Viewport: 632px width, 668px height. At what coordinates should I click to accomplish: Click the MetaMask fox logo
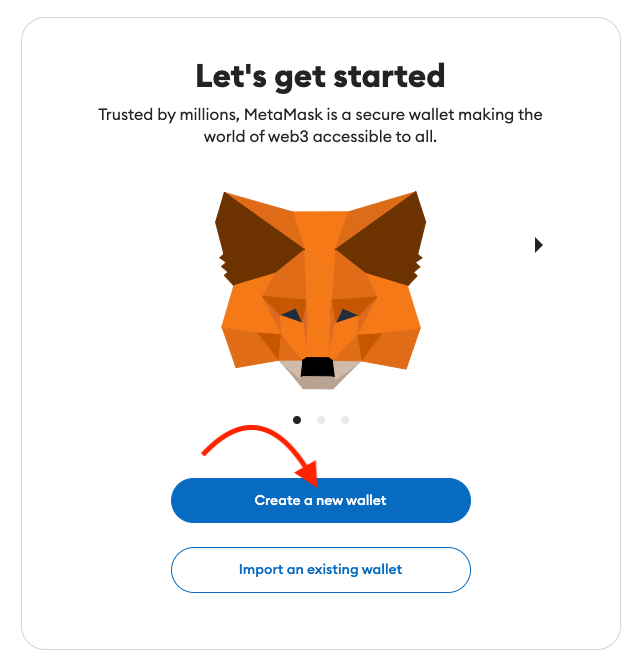320,290
